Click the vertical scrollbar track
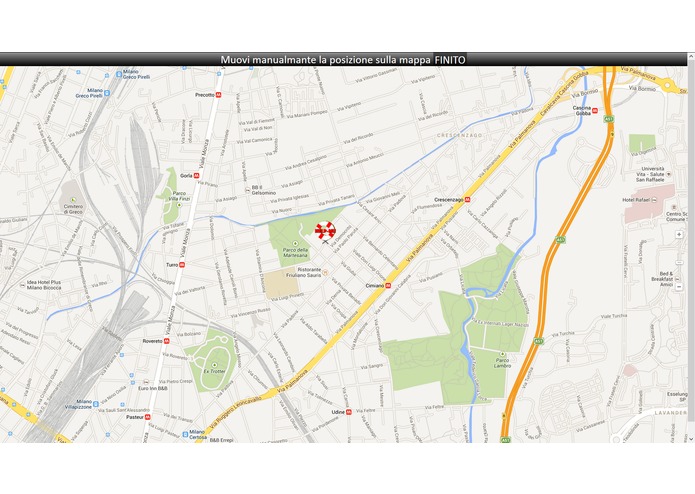Screen dimensions: 695x494 pos(691,248)
